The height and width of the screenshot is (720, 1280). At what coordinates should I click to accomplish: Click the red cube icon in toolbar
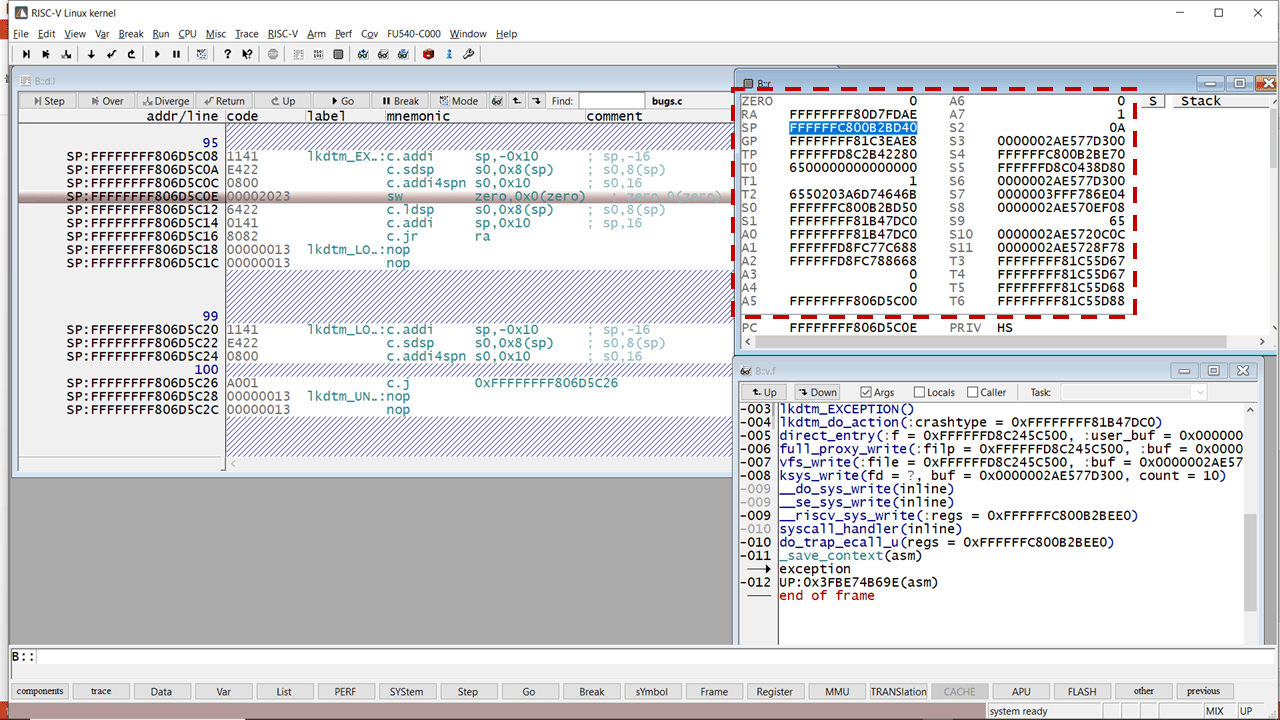(428, 54)
